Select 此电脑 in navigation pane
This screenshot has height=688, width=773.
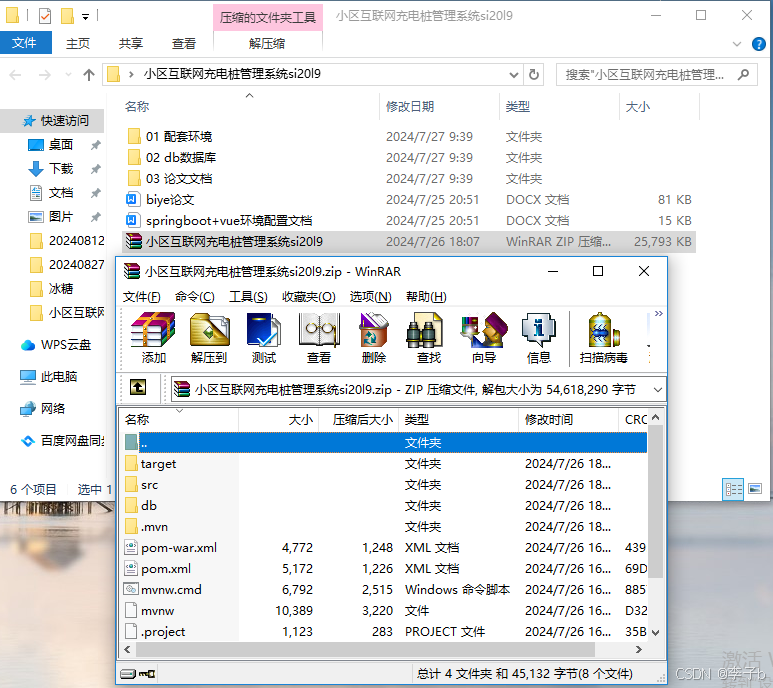(x=49, y=377)
